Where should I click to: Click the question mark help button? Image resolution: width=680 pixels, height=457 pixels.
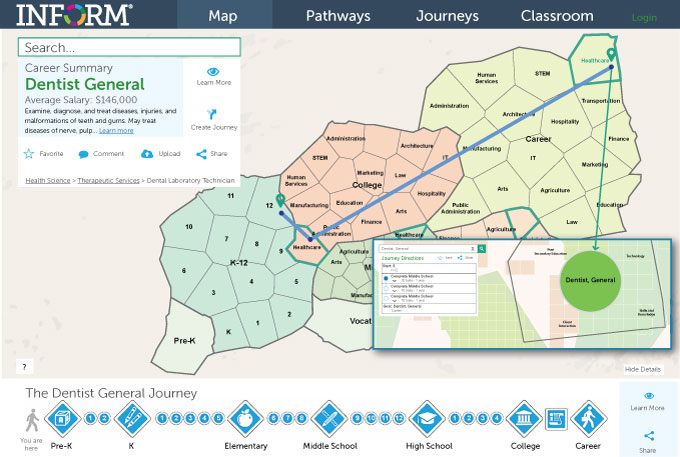point(24,367)
